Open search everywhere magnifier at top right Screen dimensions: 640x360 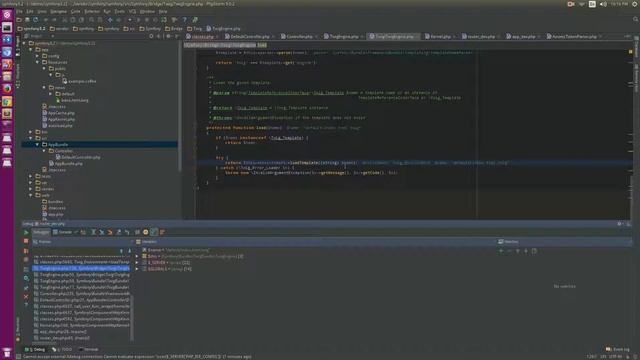click(x=636, y=20)
